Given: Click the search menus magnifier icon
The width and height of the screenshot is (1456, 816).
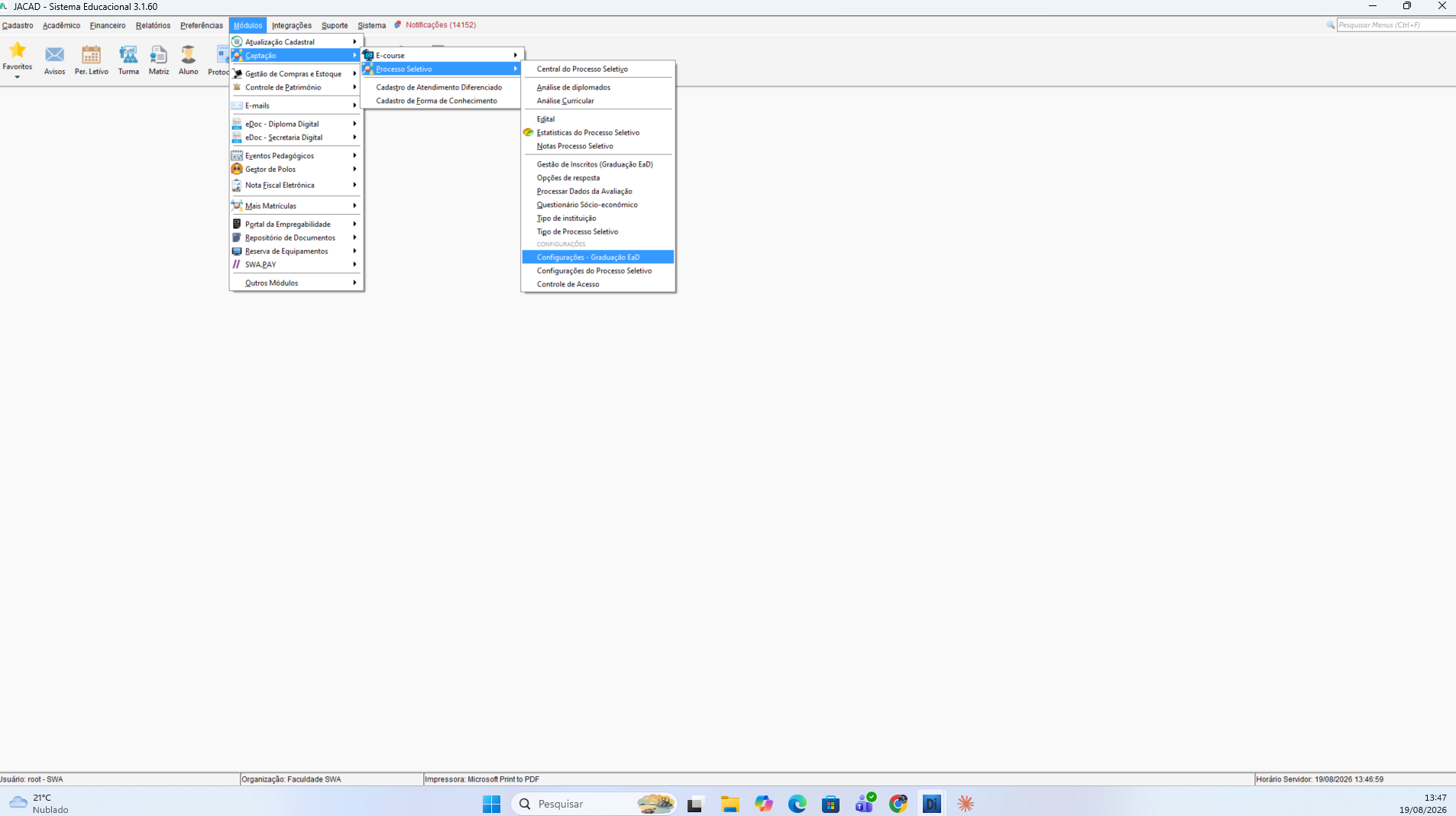Looking at the screenshot, I should click(1331, 25).
